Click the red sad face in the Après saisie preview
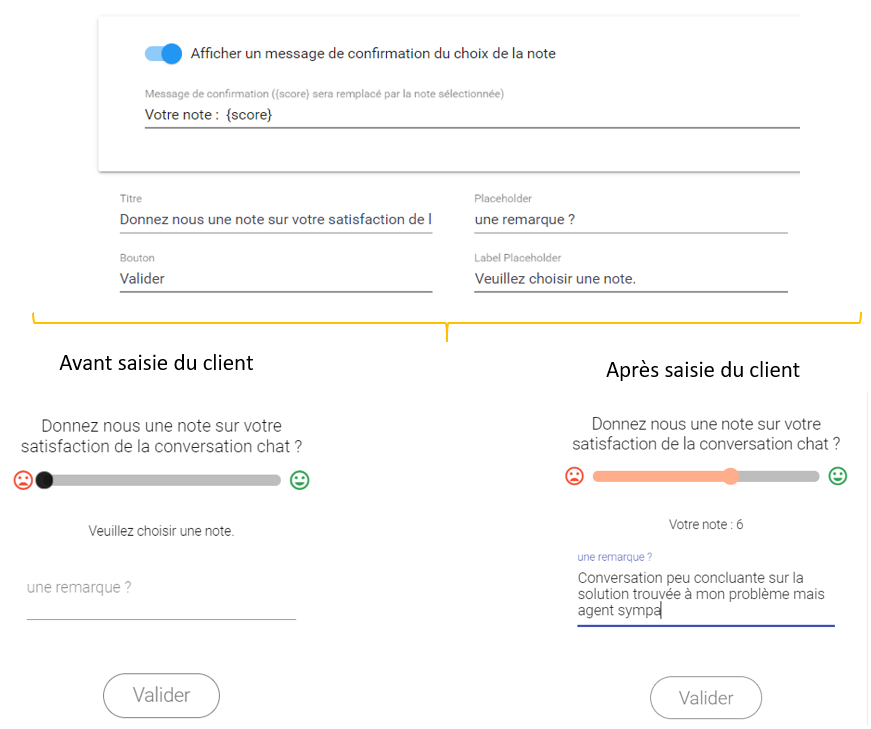871x729 pixels. click(574, 476)
